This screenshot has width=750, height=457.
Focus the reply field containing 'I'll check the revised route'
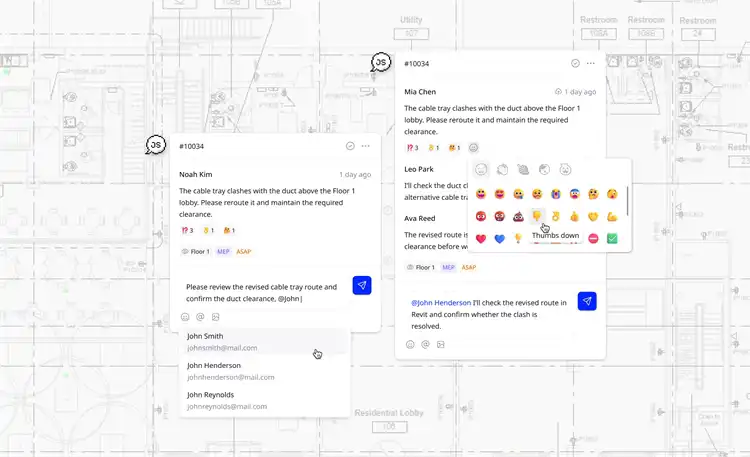490,314
